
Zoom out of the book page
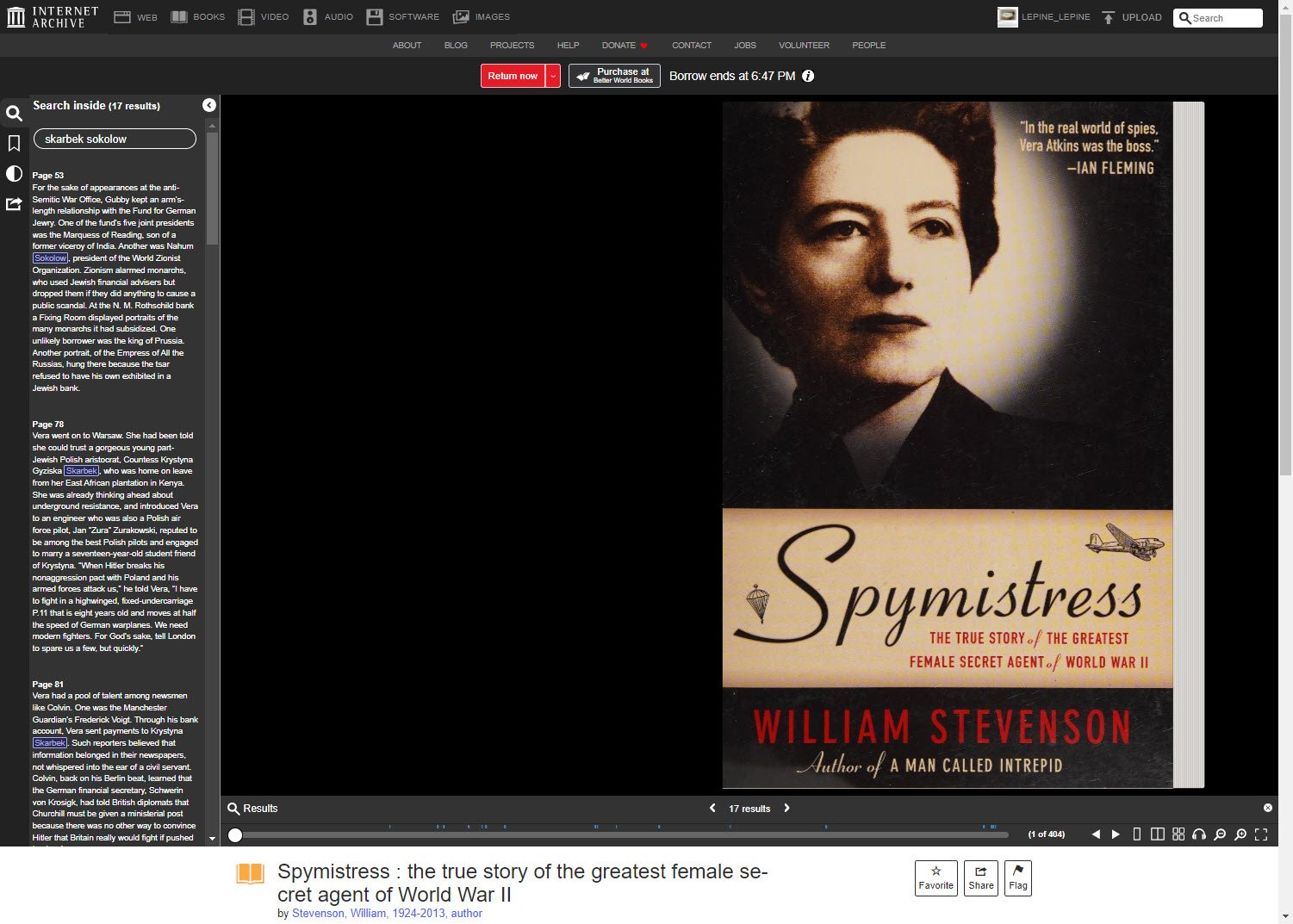[x=1220, y=834]
